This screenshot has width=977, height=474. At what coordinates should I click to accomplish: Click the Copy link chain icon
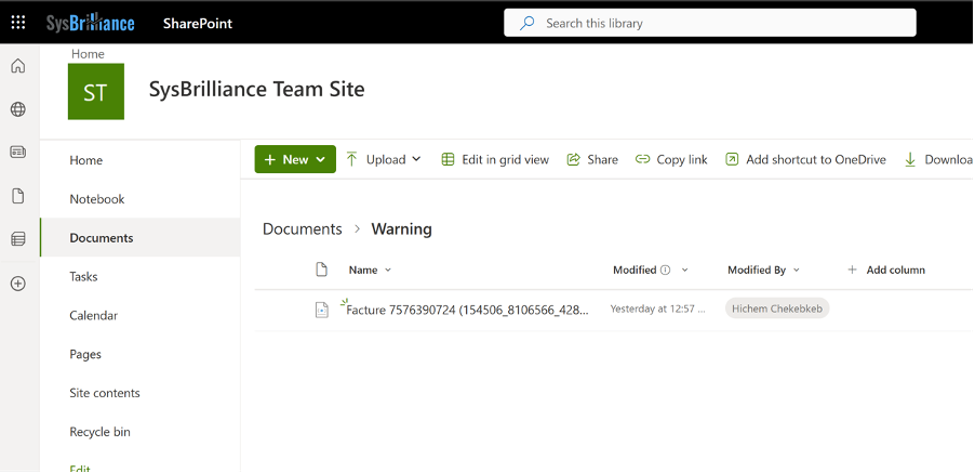pos(642,159)
